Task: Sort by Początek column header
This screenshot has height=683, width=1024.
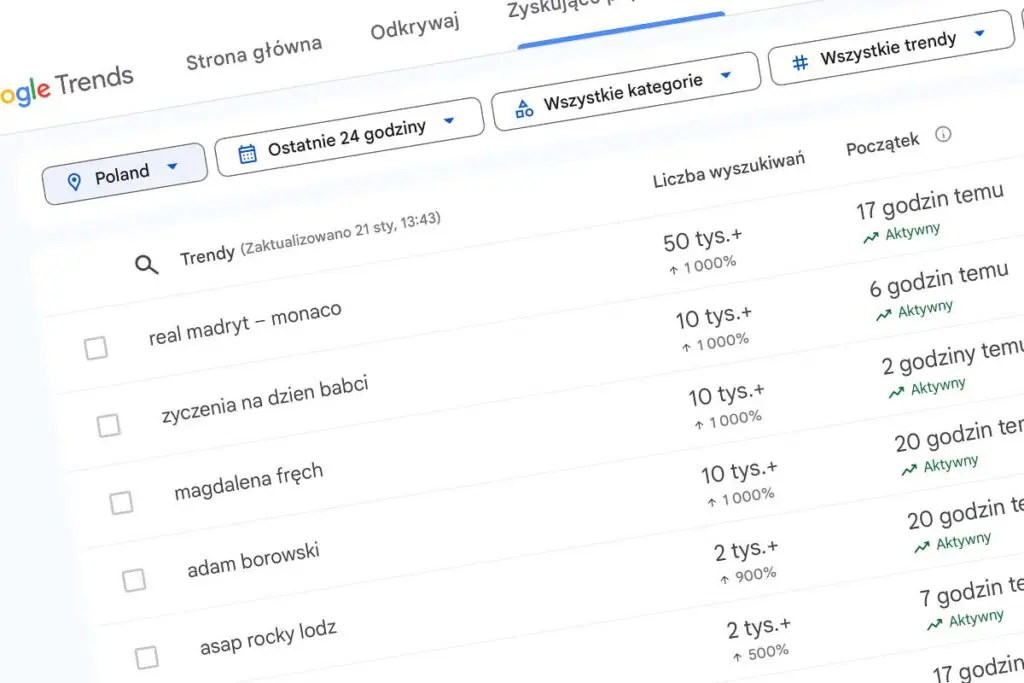Action: click(x=882, y=144)
